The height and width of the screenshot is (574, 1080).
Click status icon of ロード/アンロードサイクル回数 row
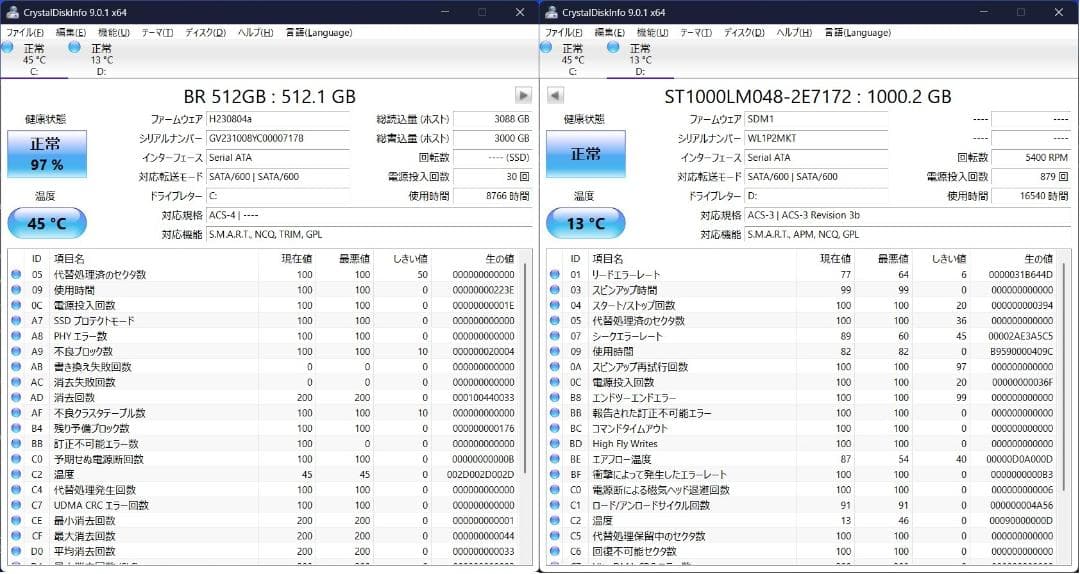coord(554,505)
